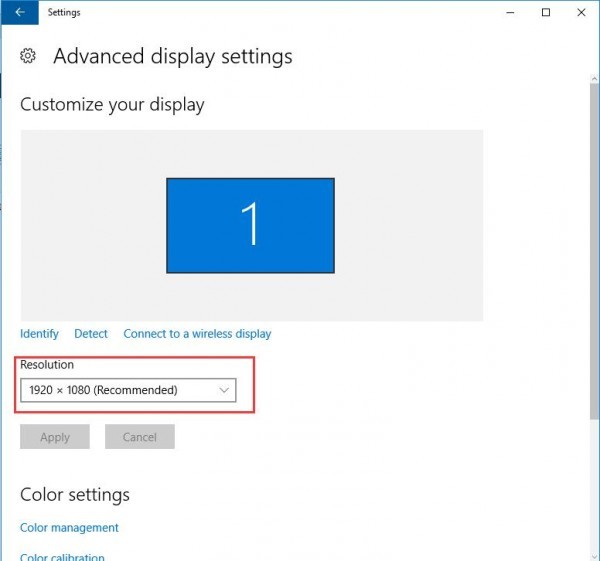Select the blue monitor 1 display
This screenshot has width=600, height=561.
[x=250, y=225]
